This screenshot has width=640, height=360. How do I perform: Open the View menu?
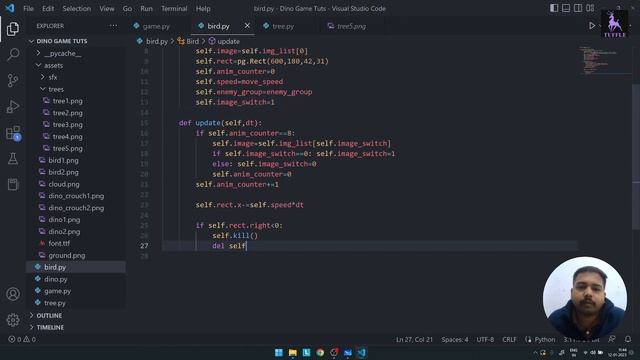tap(107, 8)
